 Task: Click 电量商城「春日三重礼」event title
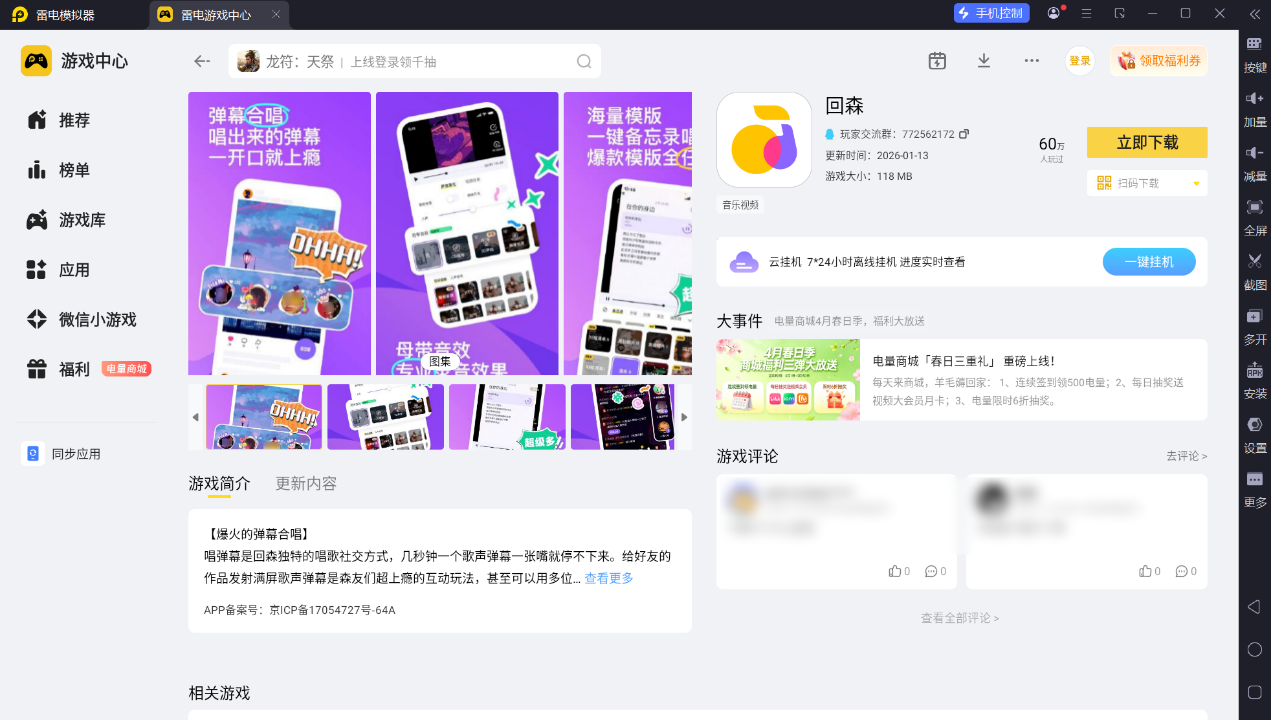pos(964,361)
